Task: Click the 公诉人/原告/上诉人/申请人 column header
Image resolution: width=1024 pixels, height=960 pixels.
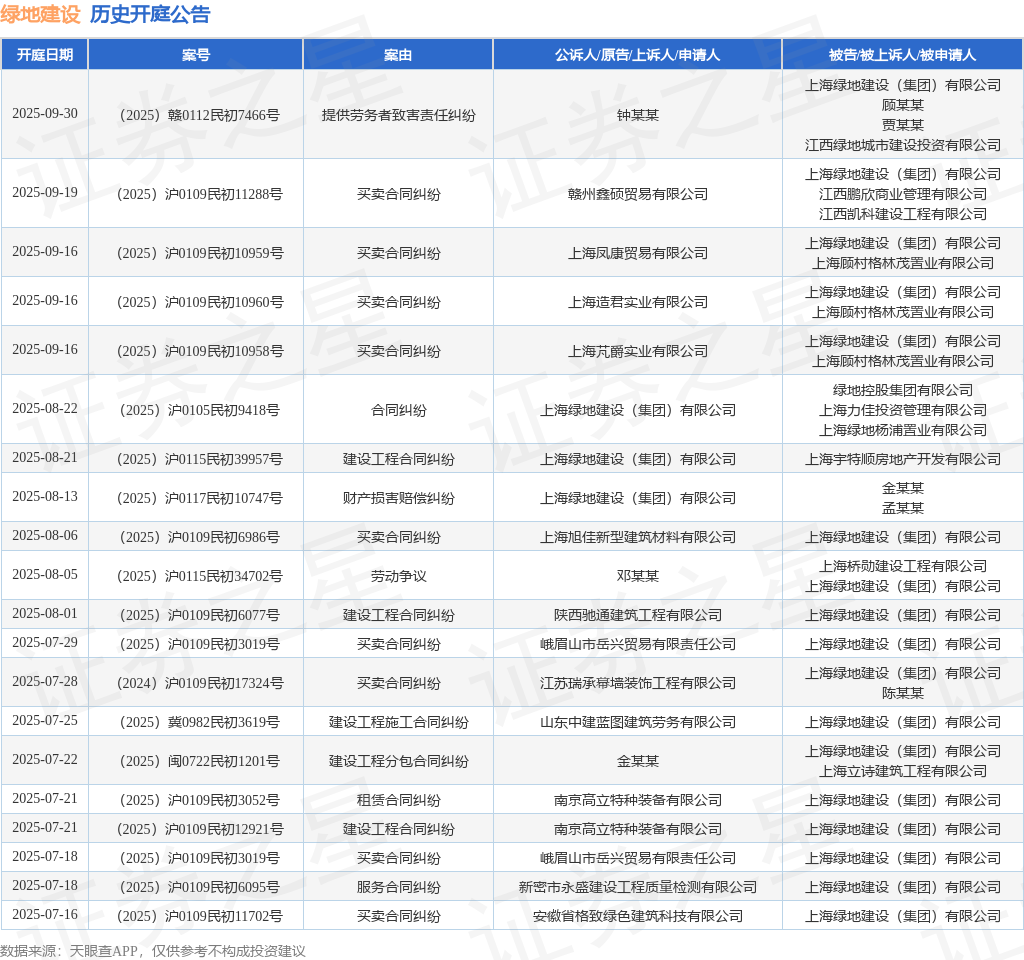Action: pos(637,55)
